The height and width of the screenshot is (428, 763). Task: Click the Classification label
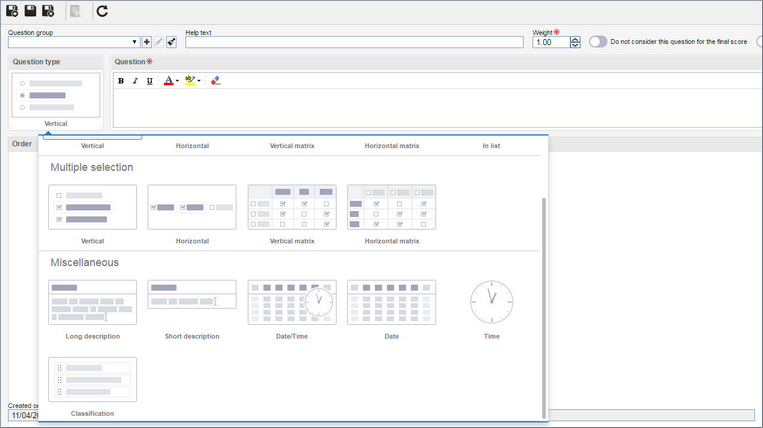(92, 414)
